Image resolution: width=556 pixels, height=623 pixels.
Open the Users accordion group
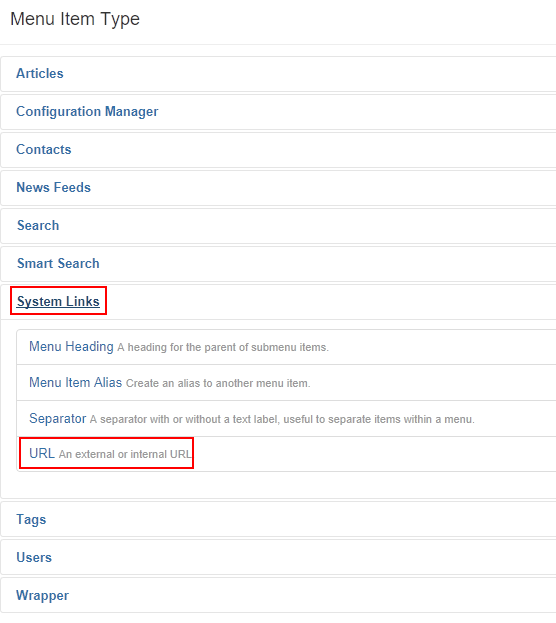(x=34, y=557)
